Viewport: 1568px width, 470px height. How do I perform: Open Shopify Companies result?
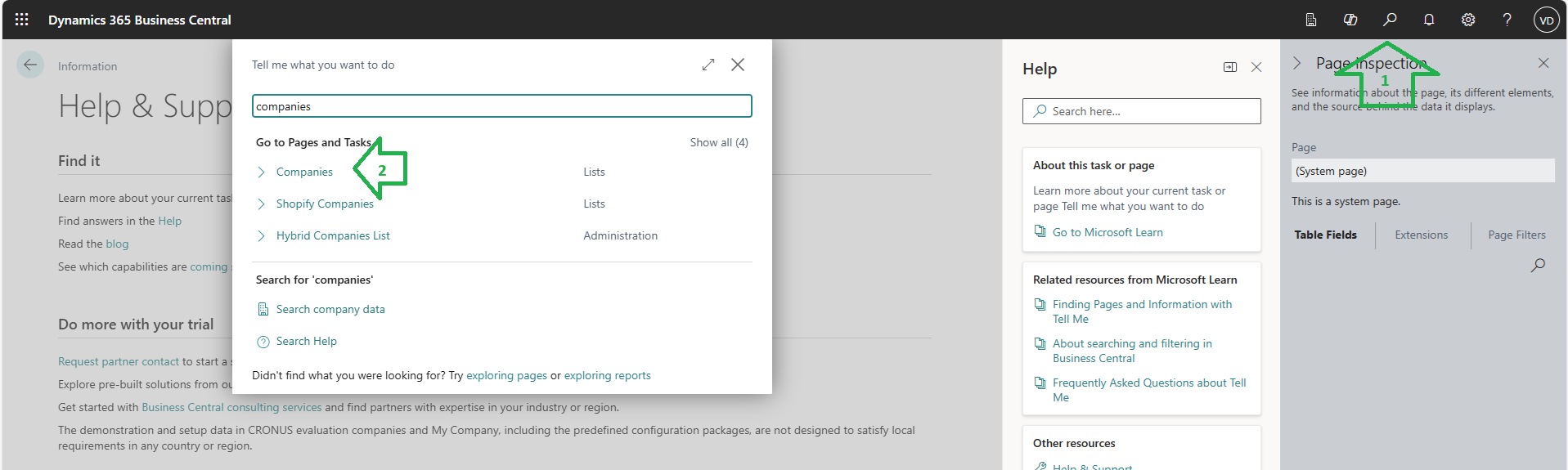[x=325, y=204]
